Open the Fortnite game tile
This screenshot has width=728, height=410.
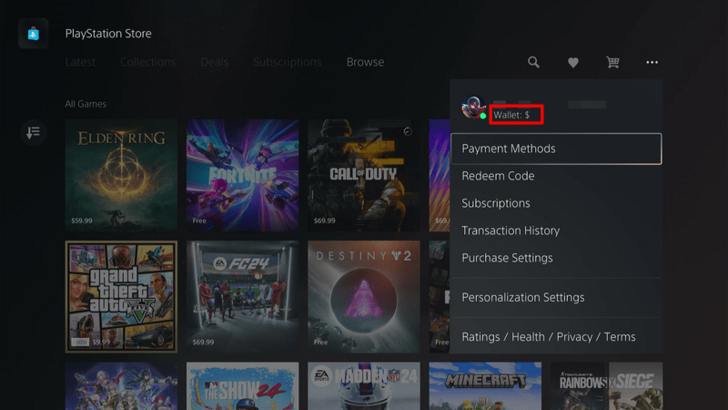[242, 175]
